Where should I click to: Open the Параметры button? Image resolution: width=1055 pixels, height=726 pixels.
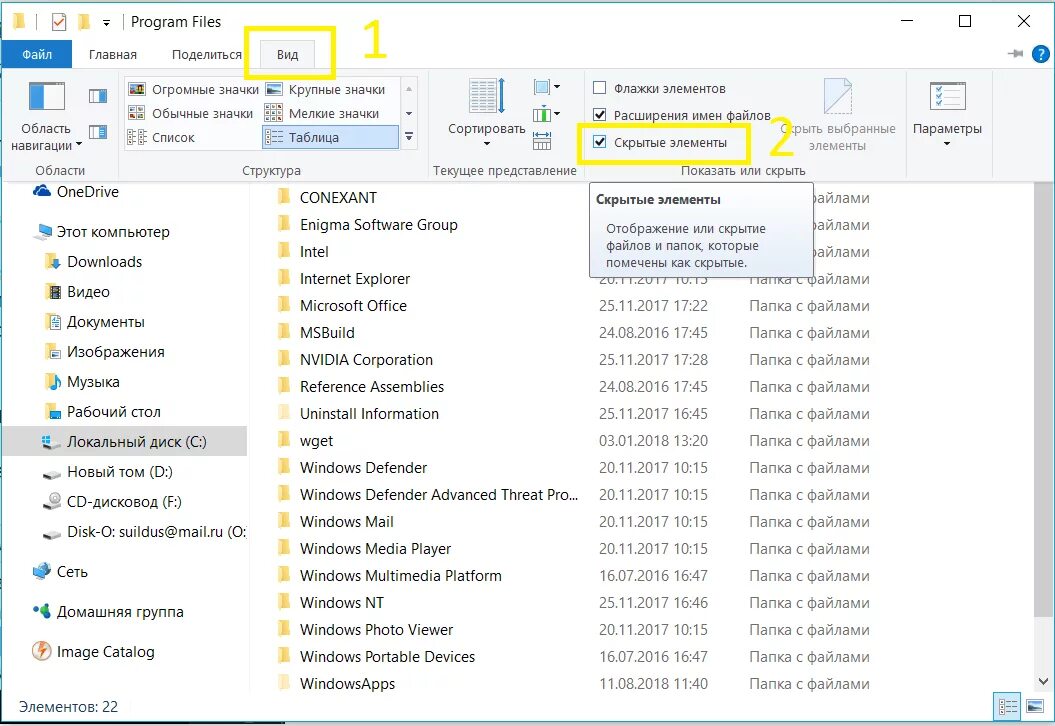[947, 114]
